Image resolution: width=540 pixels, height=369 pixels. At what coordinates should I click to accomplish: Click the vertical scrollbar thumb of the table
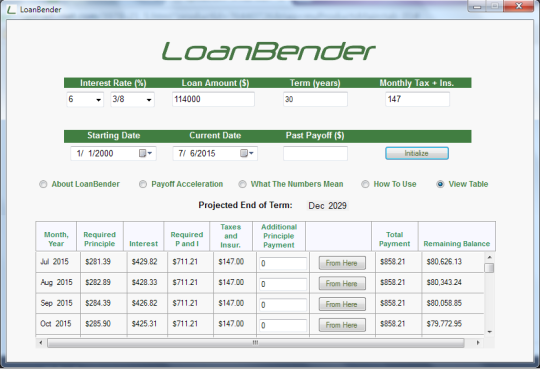point(489,268)
